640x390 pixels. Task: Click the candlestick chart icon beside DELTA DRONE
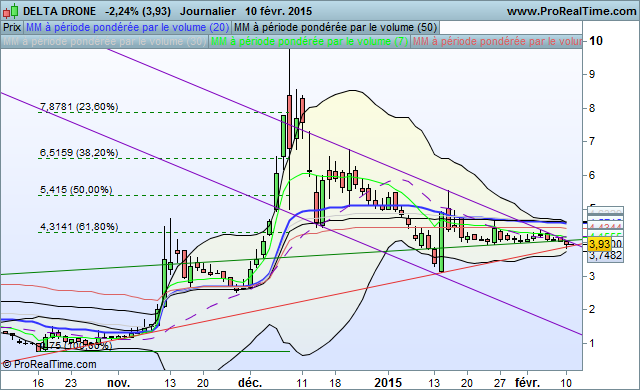point(11,11)
